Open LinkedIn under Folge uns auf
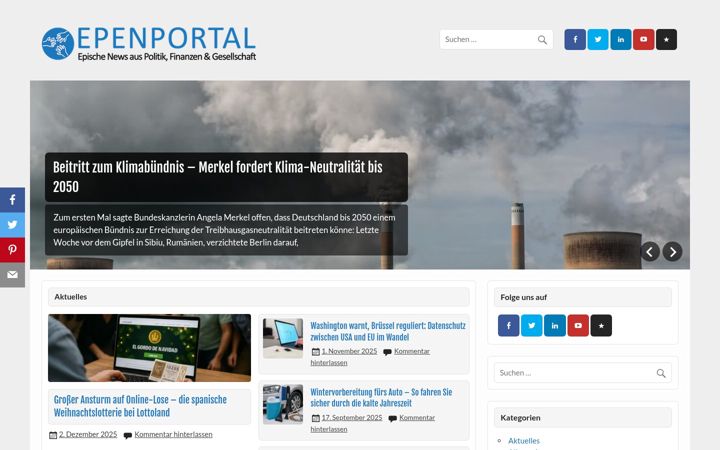This screenshot has width=720, height=450. tap(555, 326)
